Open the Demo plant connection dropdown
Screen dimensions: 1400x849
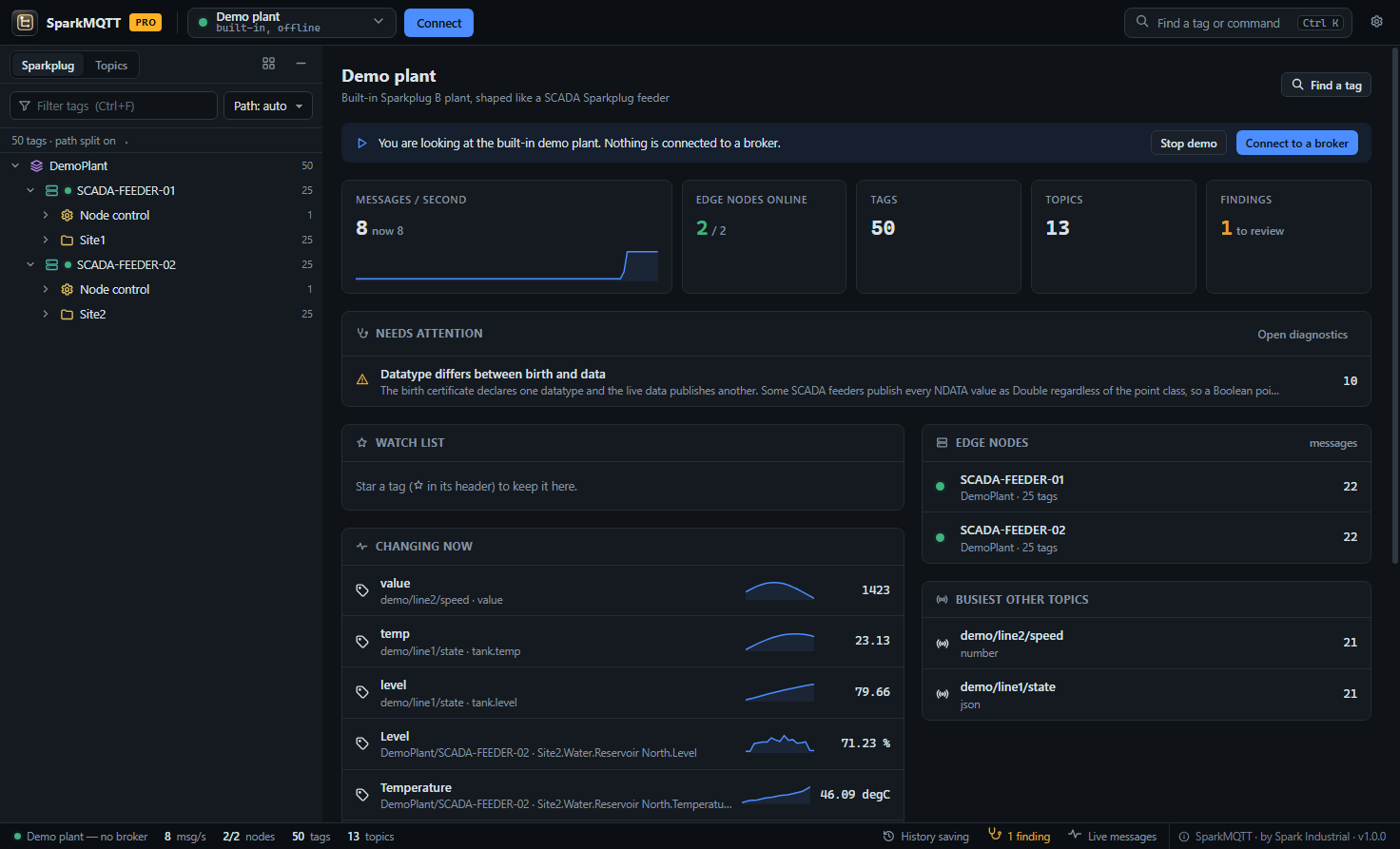click(x=292, y=22)
